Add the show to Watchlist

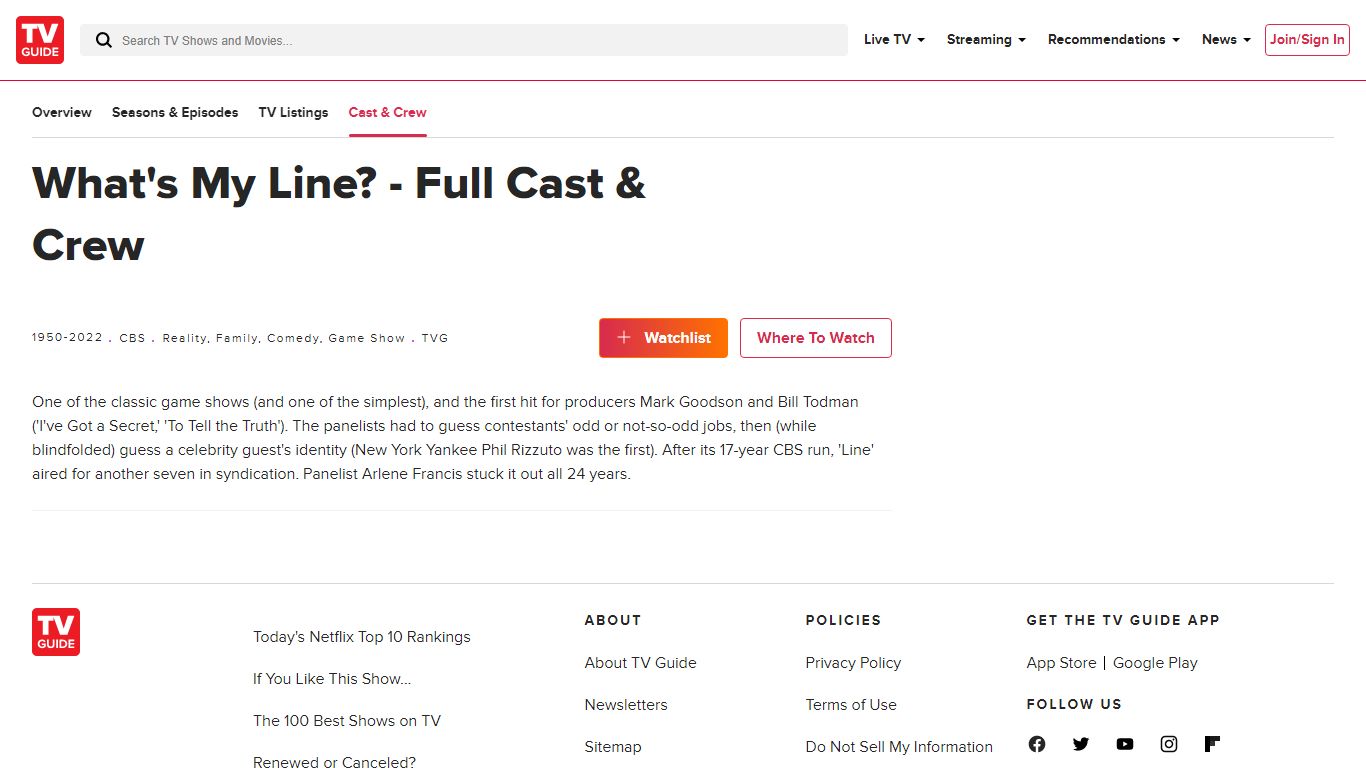tap(663, 338)
